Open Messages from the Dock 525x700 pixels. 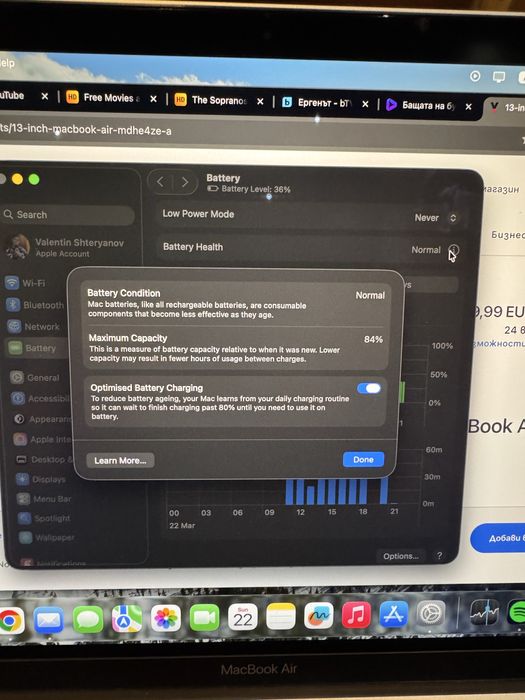pyautogui.click(x=88, y=620)
